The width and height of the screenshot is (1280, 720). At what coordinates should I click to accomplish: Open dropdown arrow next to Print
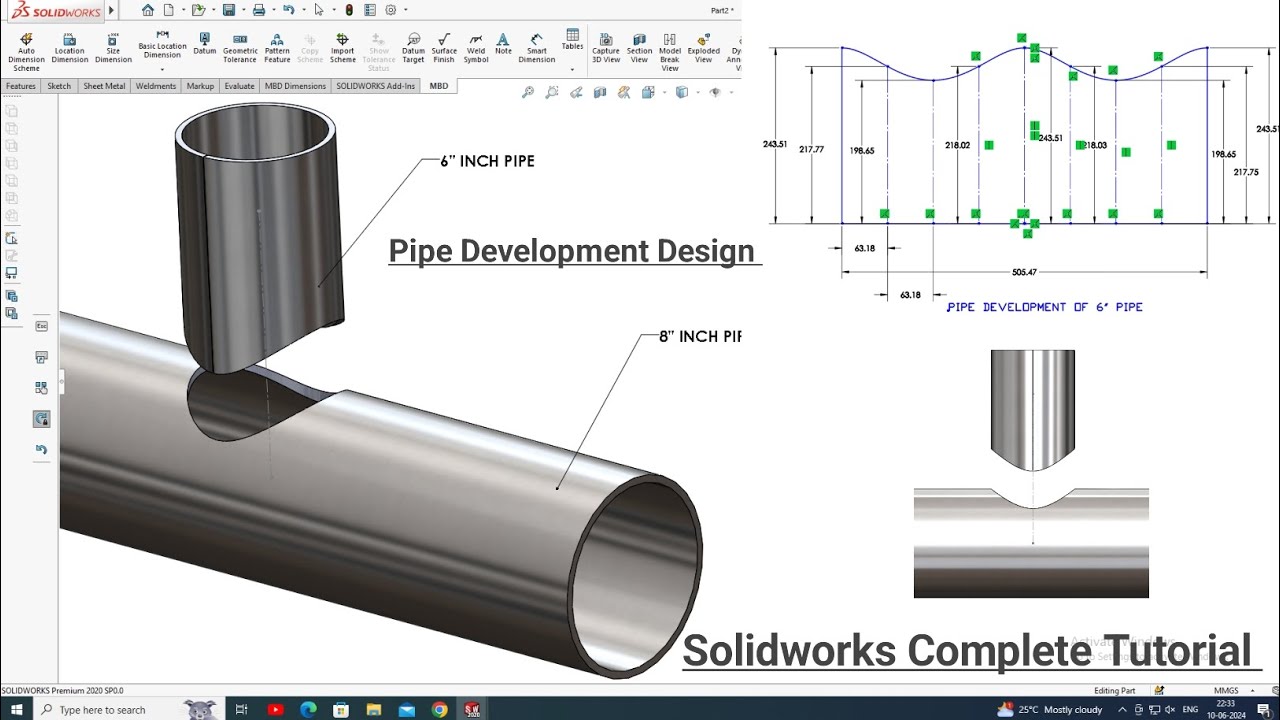pos(274,10)
